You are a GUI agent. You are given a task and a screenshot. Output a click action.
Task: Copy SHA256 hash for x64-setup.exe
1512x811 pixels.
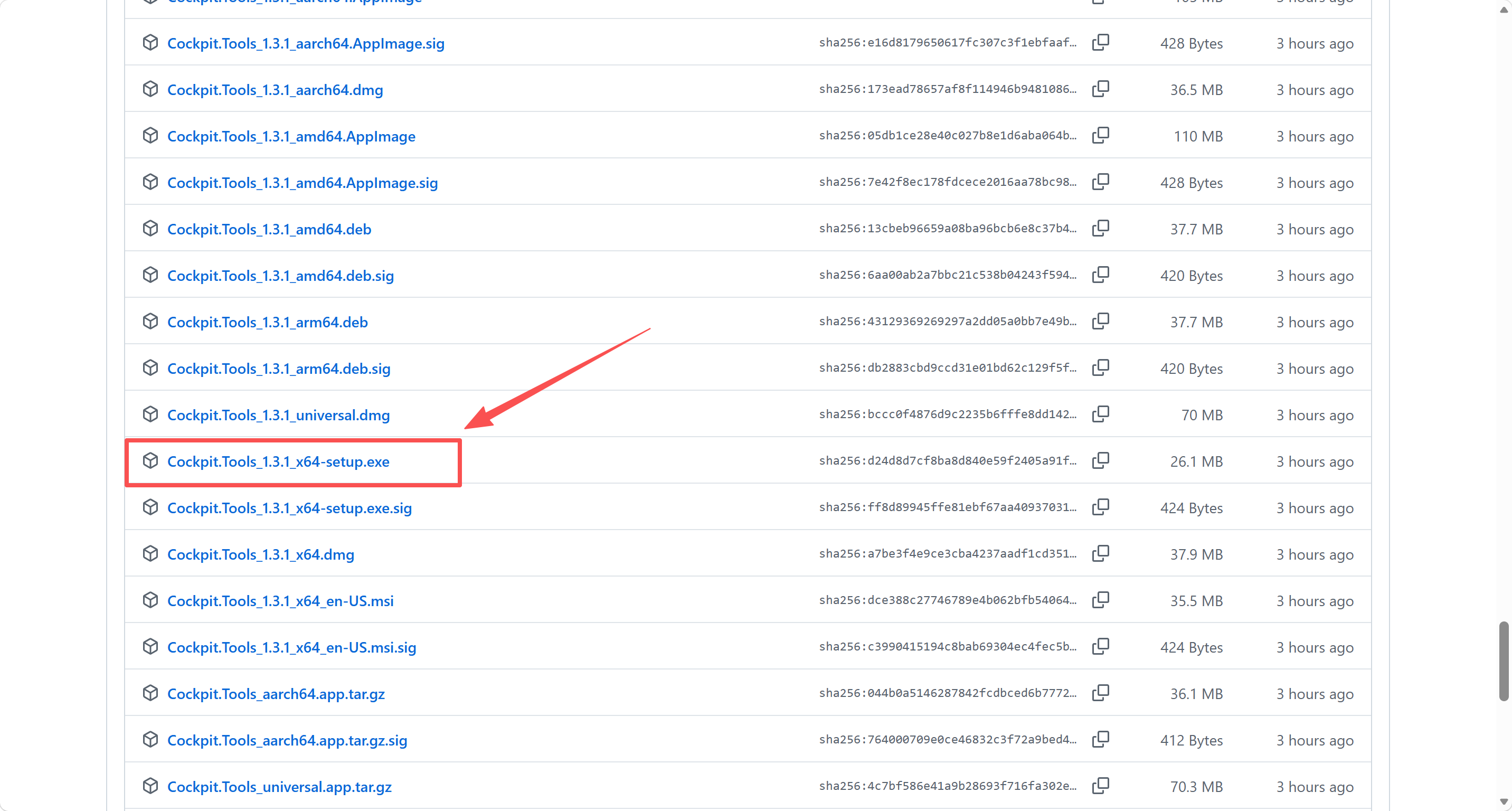(x=1101, y=460)
